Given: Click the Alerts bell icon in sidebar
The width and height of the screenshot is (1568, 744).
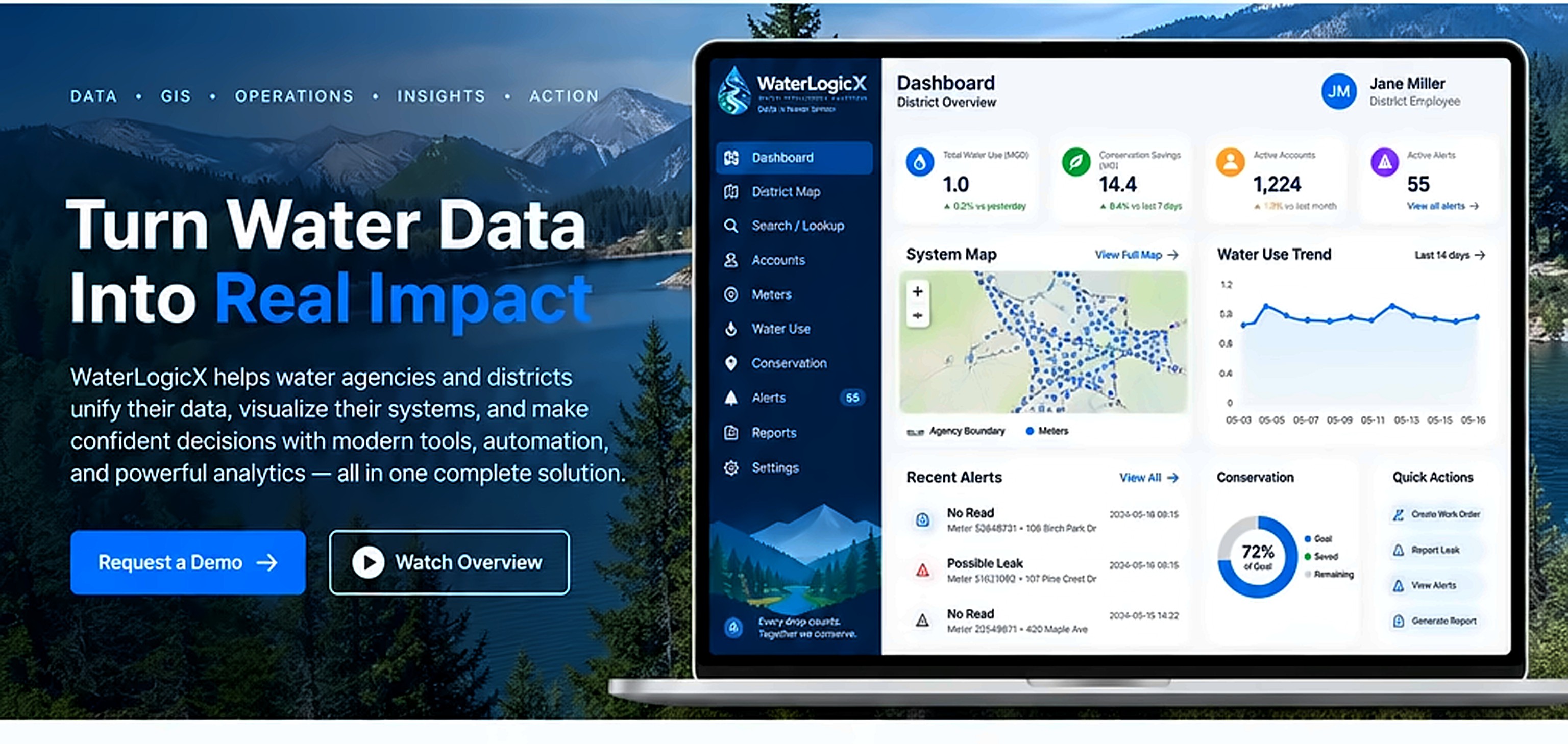Looking at the screenshot, I should coord(731,398).
